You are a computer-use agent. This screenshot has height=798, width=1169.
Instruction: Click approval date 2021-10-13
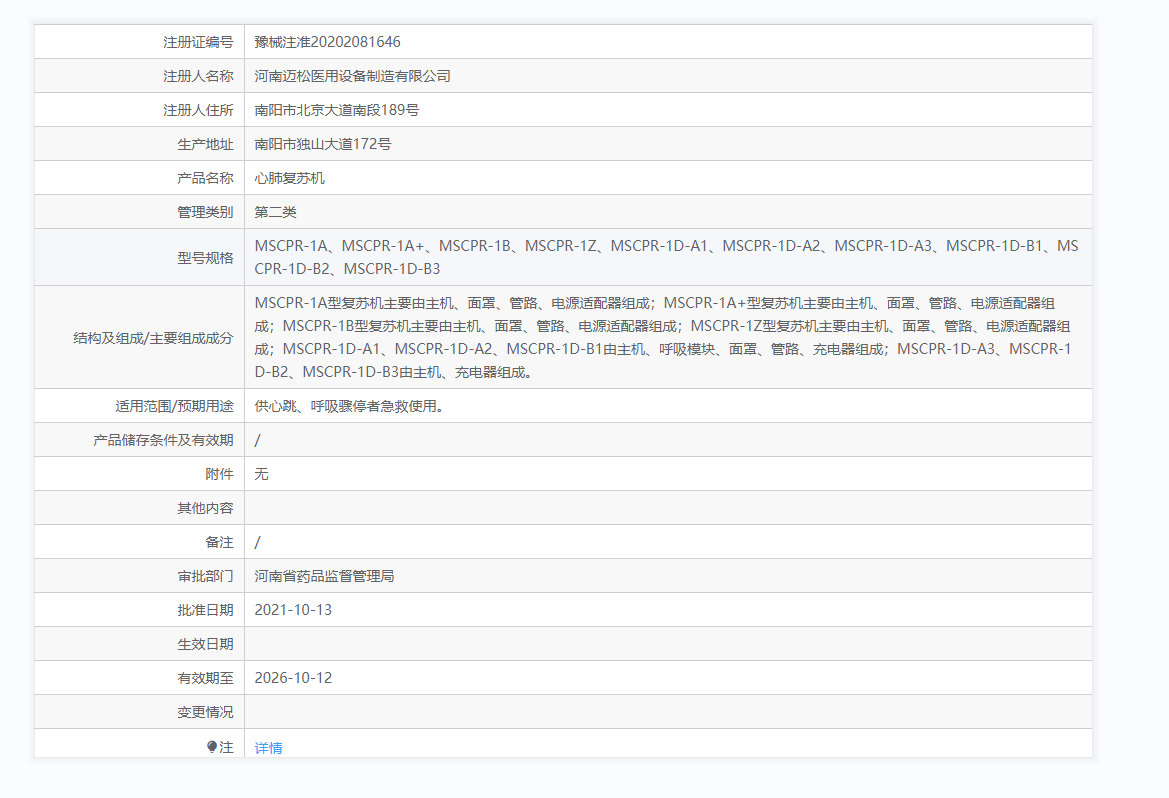[293, 610]
